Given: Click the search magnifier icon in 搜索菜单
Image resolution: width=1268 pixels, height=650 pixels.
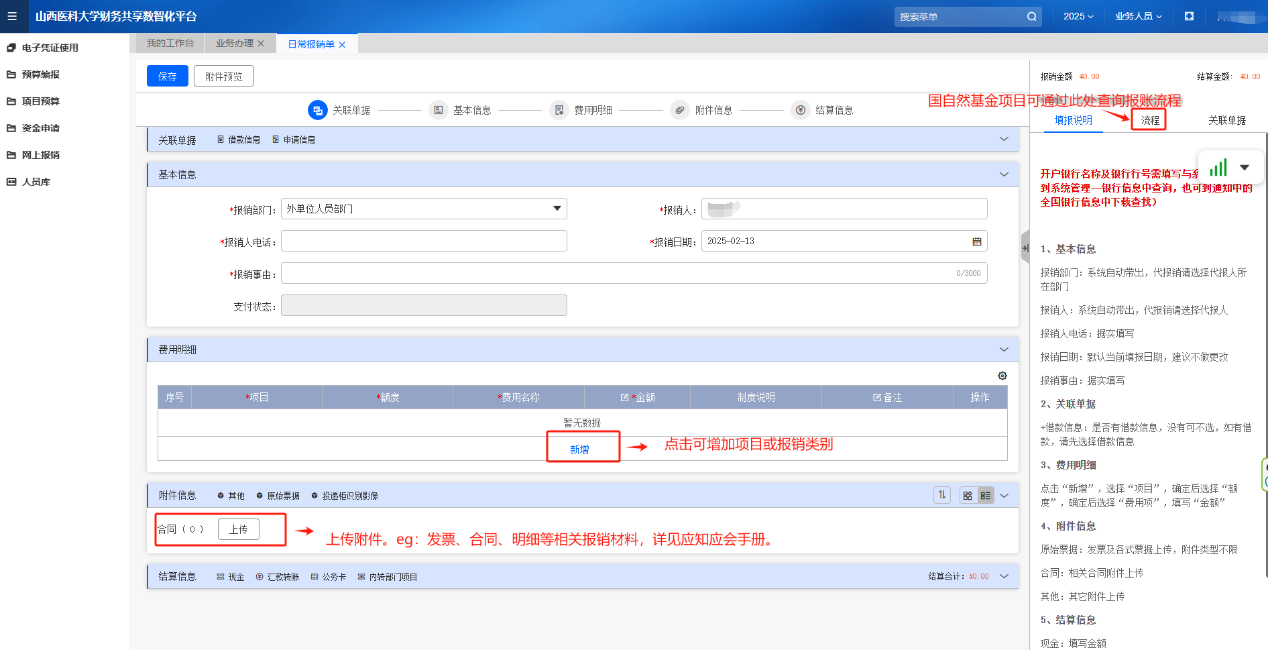Looking at the screenshot, I should [x=1031, y=17].
